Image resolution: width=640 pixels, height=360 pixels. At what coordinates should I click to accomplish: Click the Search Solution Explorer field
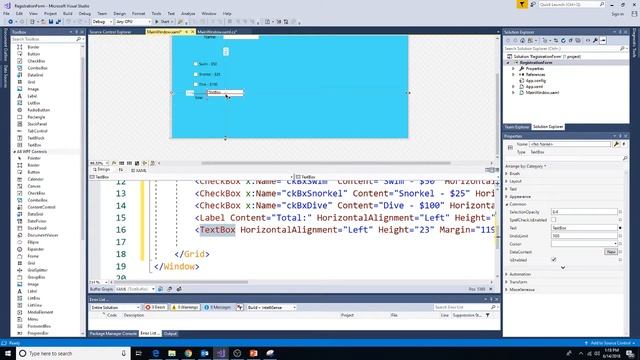[x=562, y=49]
